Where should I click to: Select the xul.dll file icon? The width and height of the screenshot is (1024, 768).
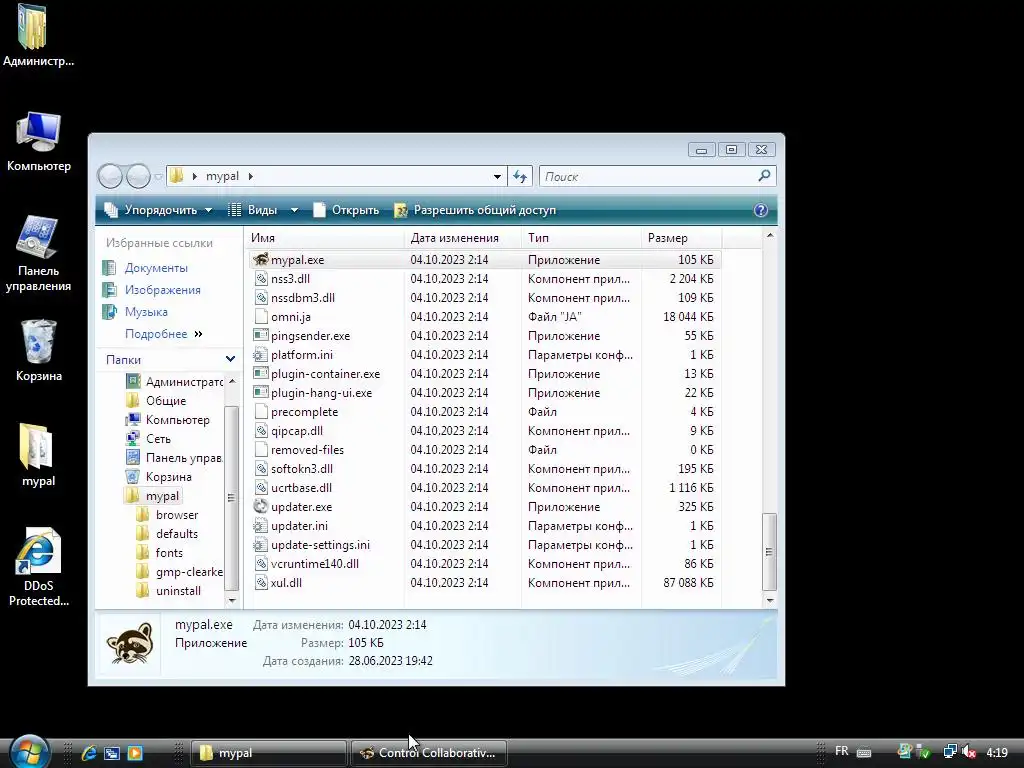click(x=261, y=583)
